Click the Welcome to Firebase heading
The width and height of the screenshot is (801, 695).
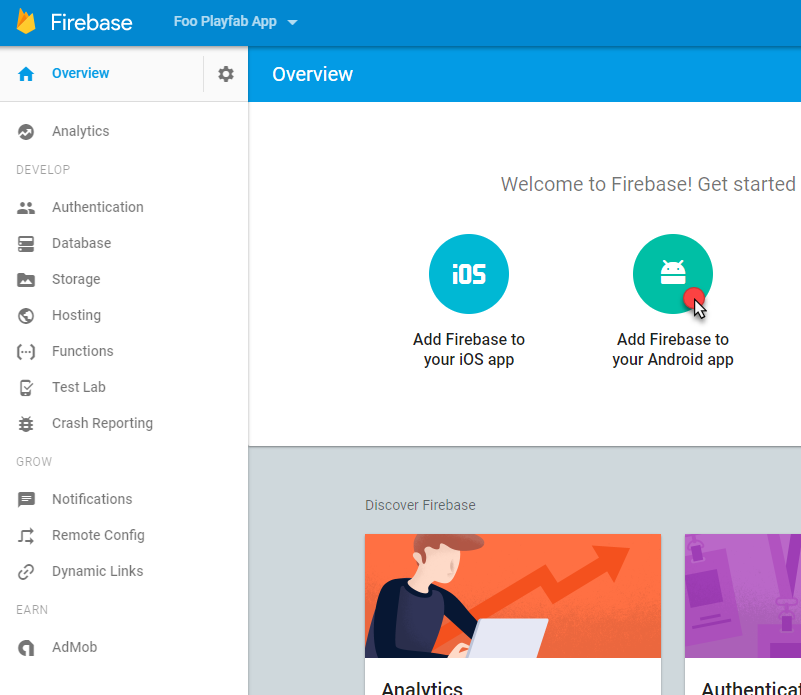pos(650,184)
